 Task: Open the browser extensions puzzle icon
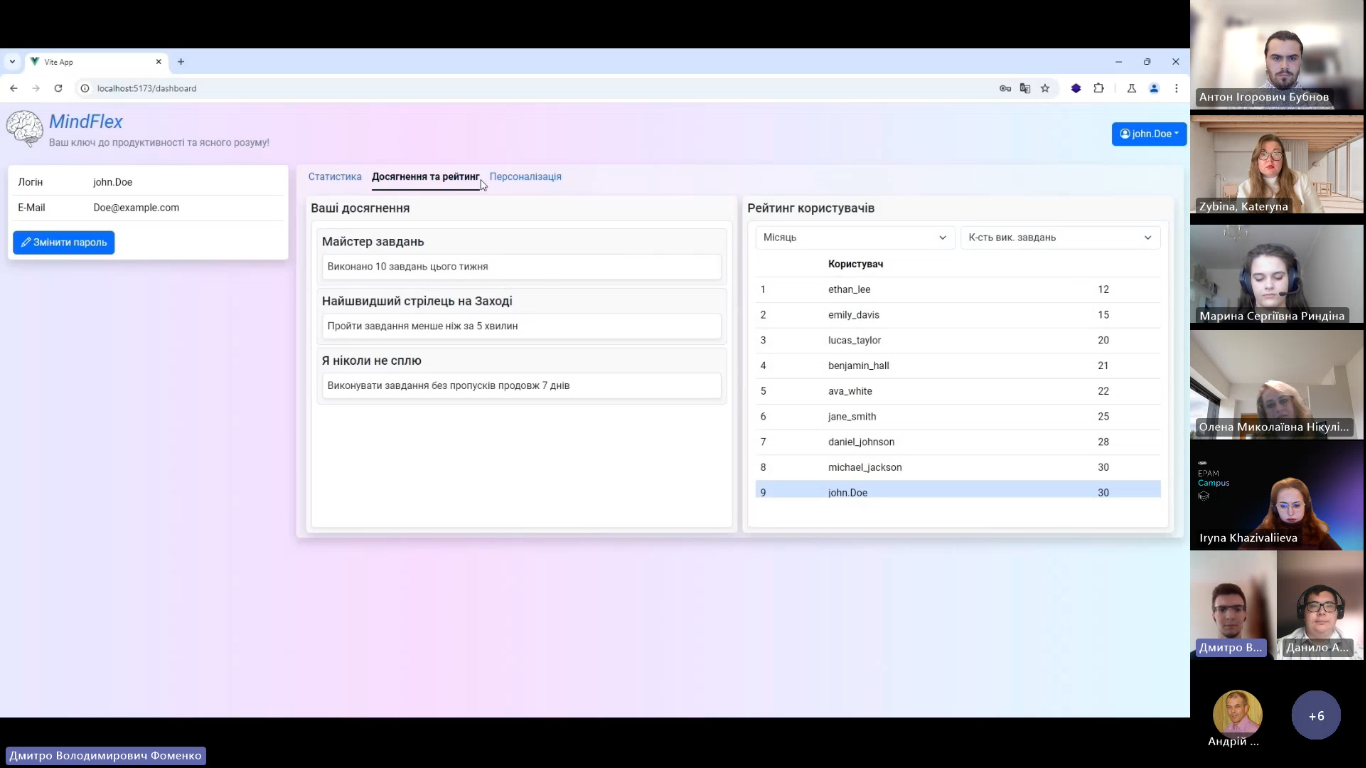coord(1098,88)
